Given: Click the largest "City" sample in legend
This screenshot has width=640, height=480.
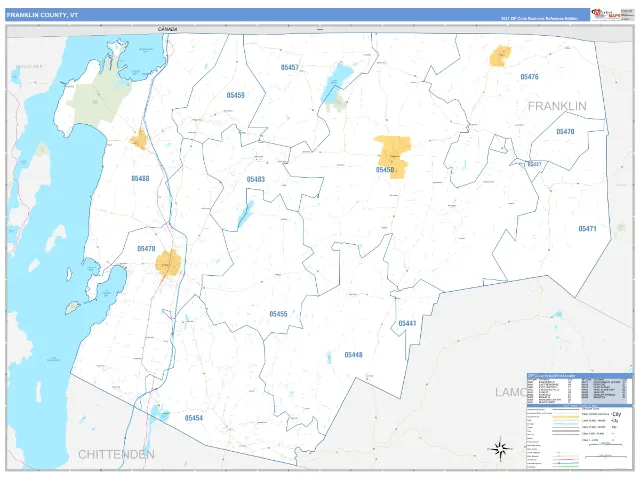Looking at the screenshot, I should click(616, 414).
